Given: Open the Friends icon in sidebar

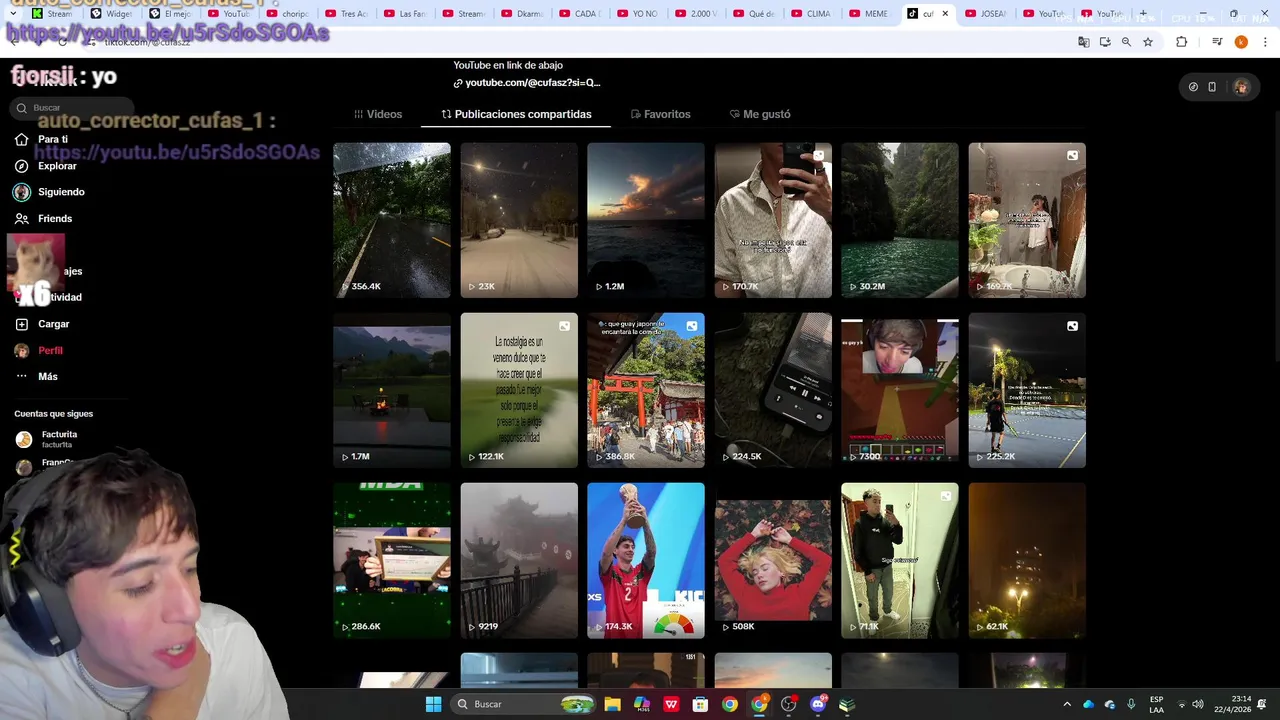Looking at the screenshot, I should [x=22, y=218].
